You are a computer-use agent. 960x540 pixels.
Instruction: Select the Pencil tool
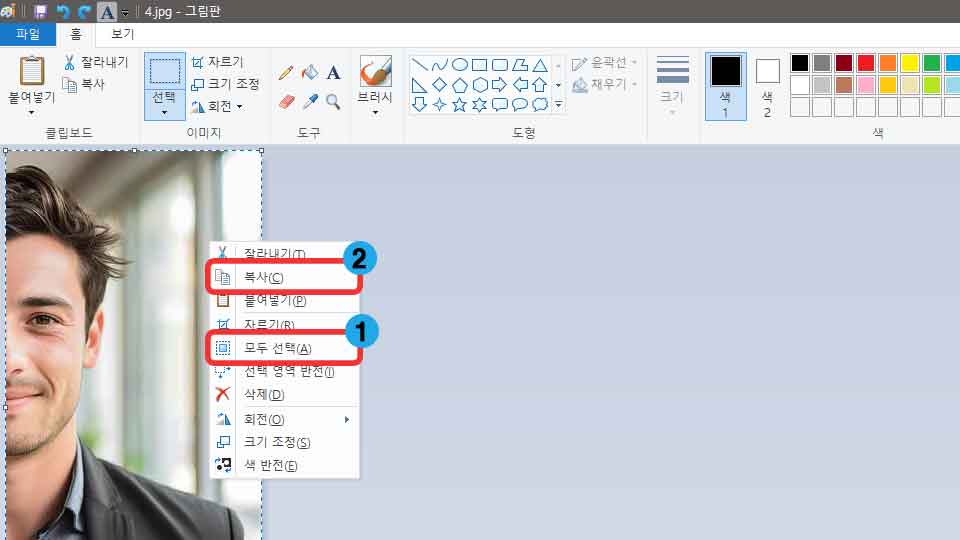point(286,73)
